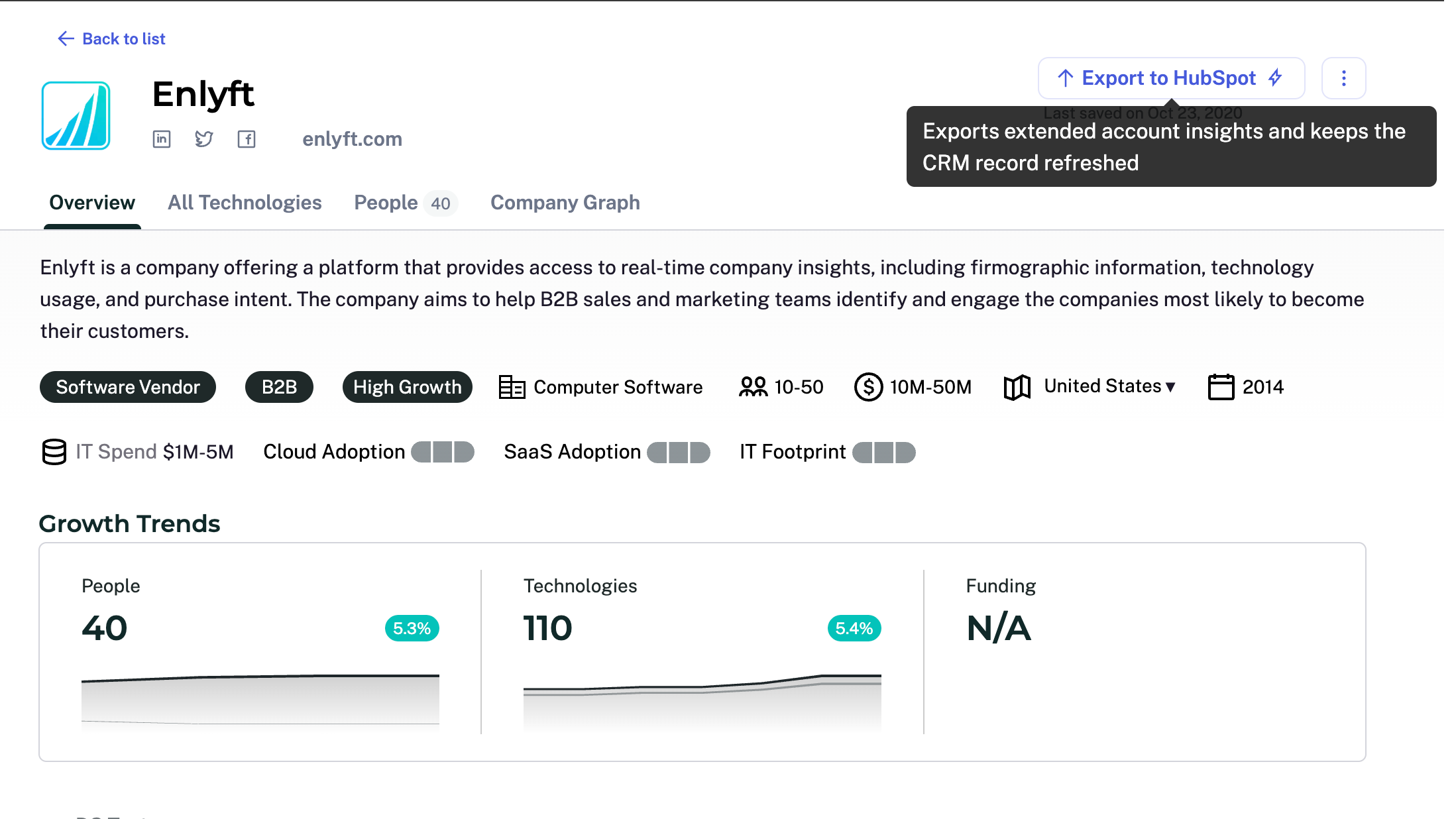The image size is (1456, 819).
Task: Click the three-dot more options button
Action: click(x=1343, y=78)
